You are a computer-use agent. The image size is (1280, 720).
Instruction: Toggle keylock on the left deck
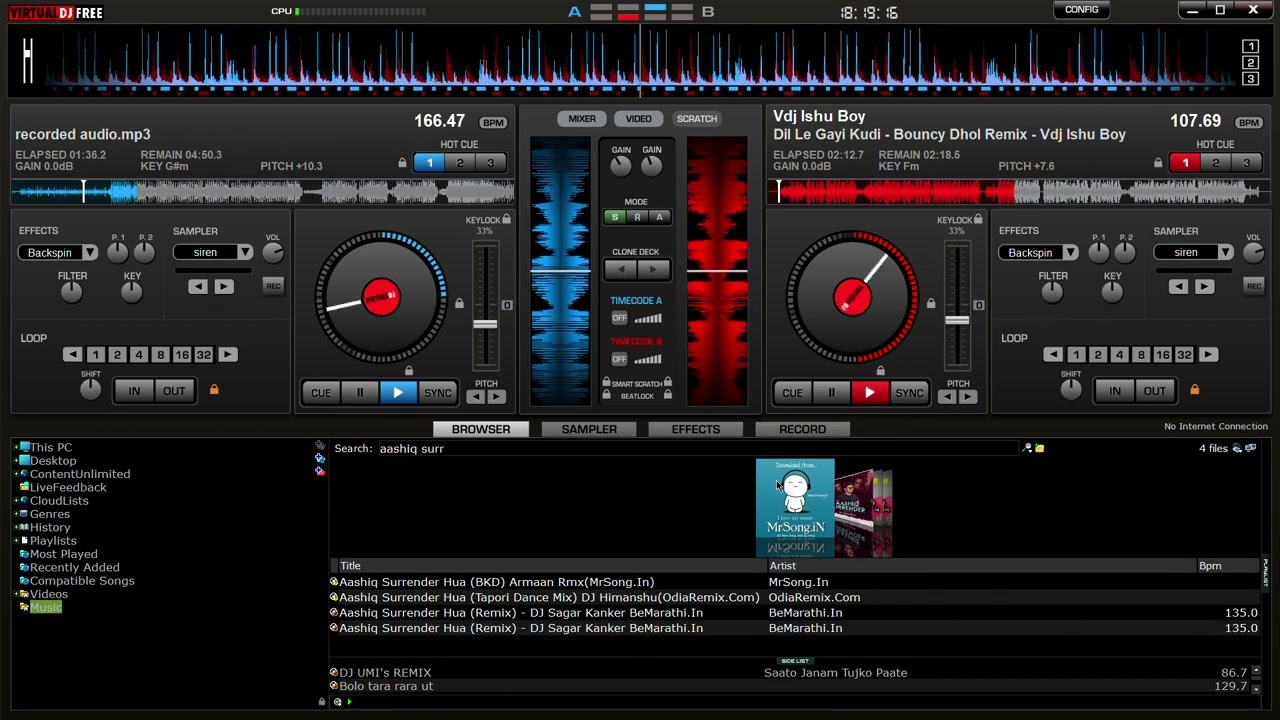pyautogui.click(x=507, y=219)
